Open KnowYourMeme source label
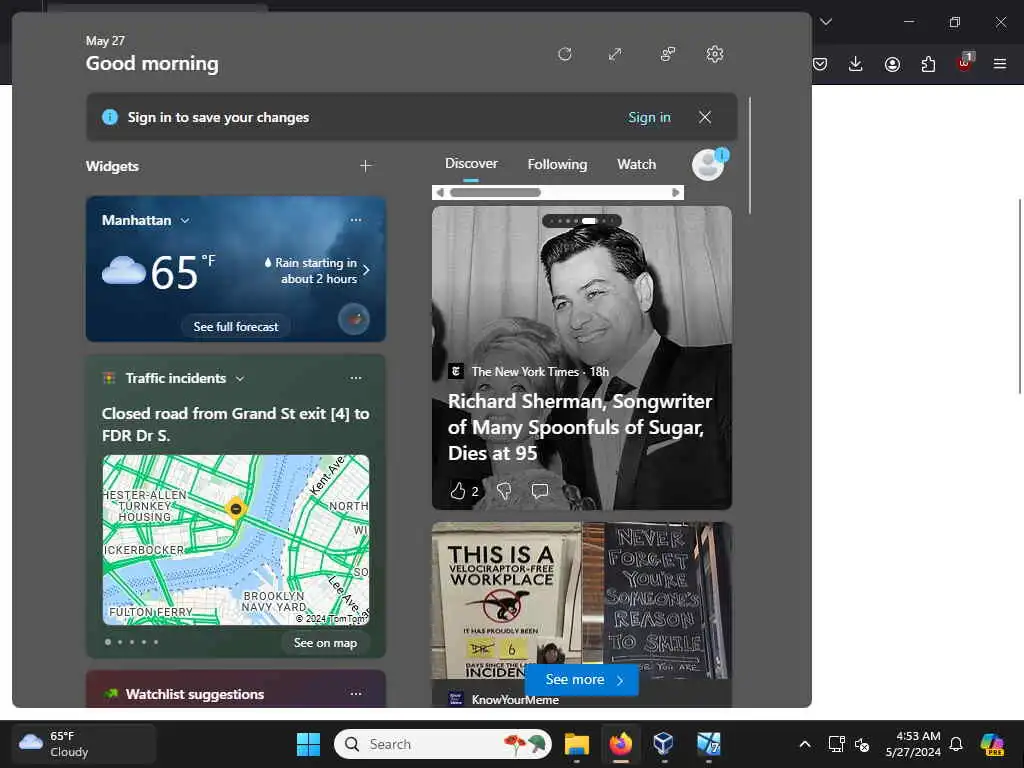This screenshot has width=1024, height=768. click(x=515, y=699)
